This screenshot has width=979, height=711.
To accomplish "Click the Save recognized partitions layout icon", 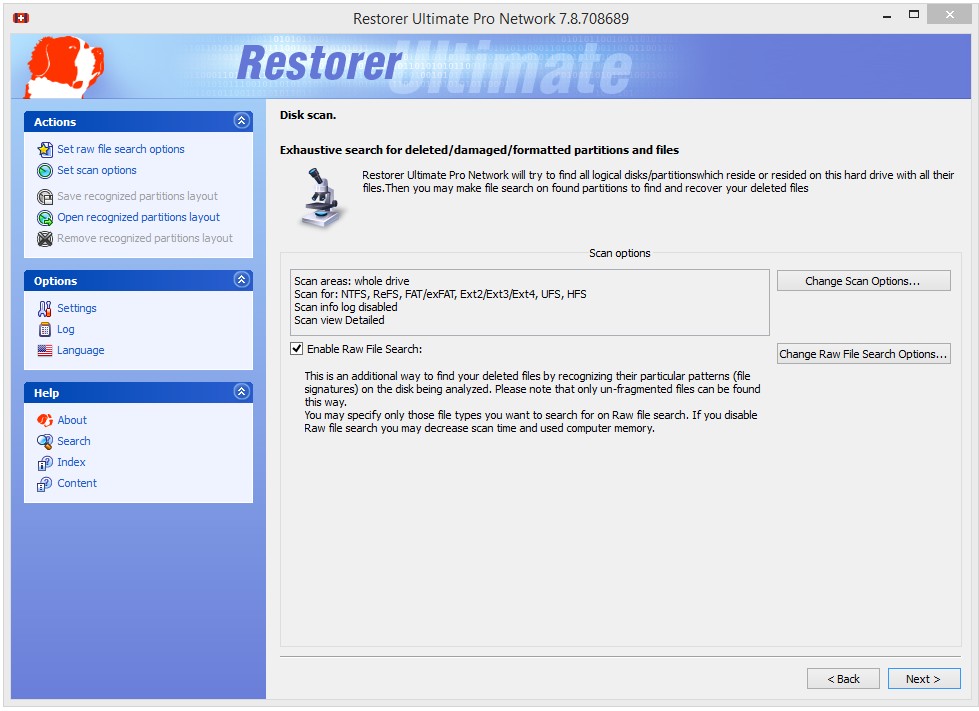I will click(x=45, y=197).
